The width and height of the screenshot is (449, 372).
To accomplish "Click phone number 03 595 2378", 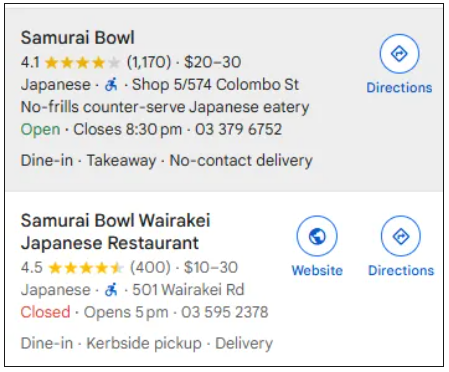I will tap(225, 312).
